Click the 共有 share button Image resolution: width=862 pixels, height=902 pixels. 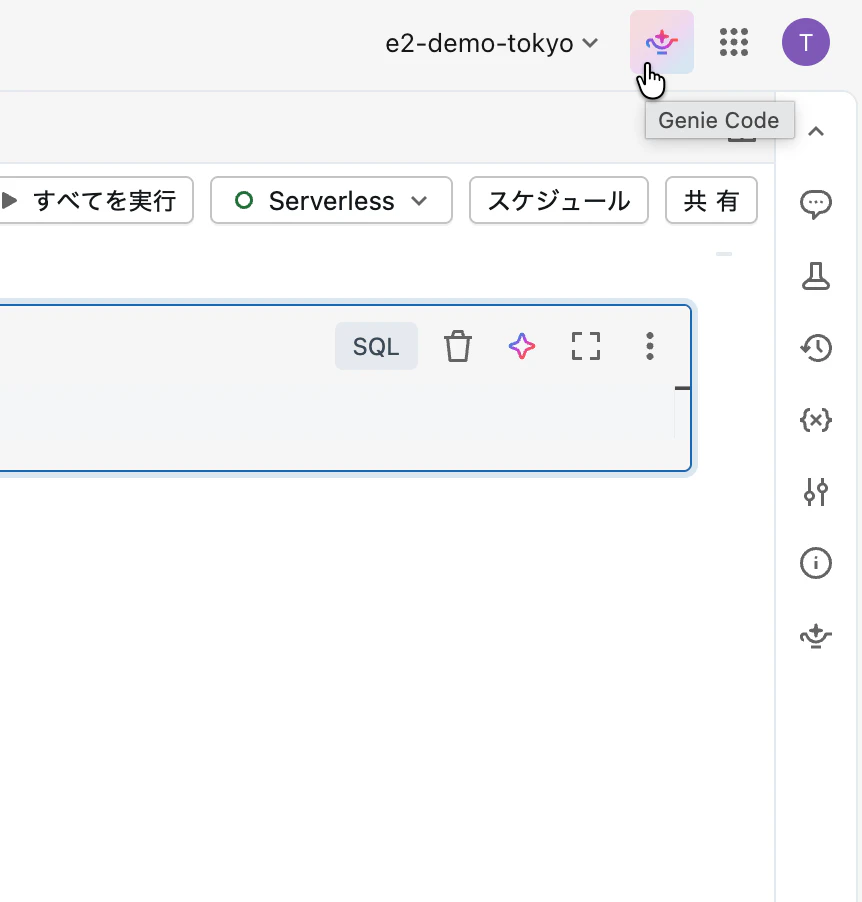coord(711,200)
